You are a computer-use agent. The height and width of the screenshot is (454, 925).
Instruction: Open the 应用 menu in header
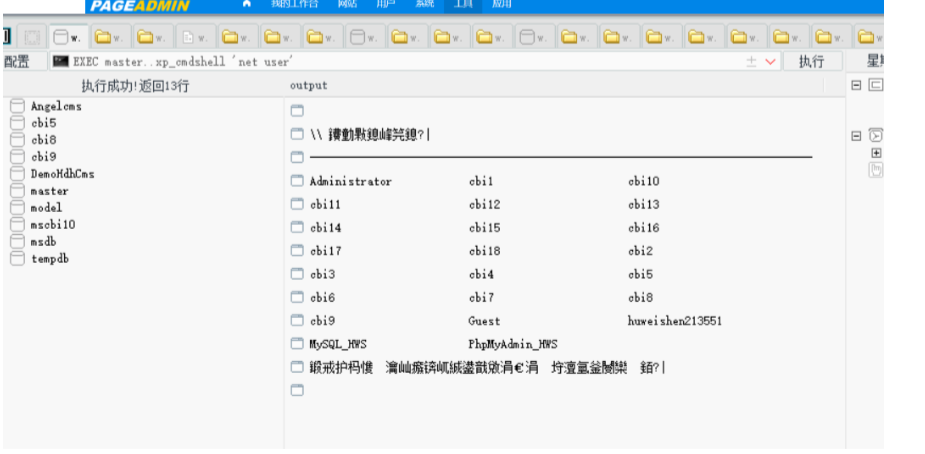click(x=501, y=4)
